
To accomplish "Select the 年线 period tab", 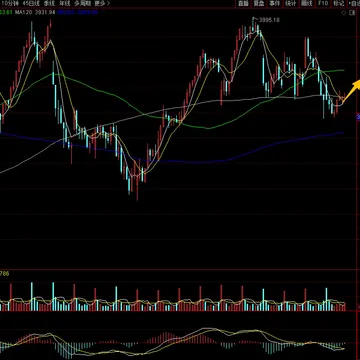I will pos(63,3).
